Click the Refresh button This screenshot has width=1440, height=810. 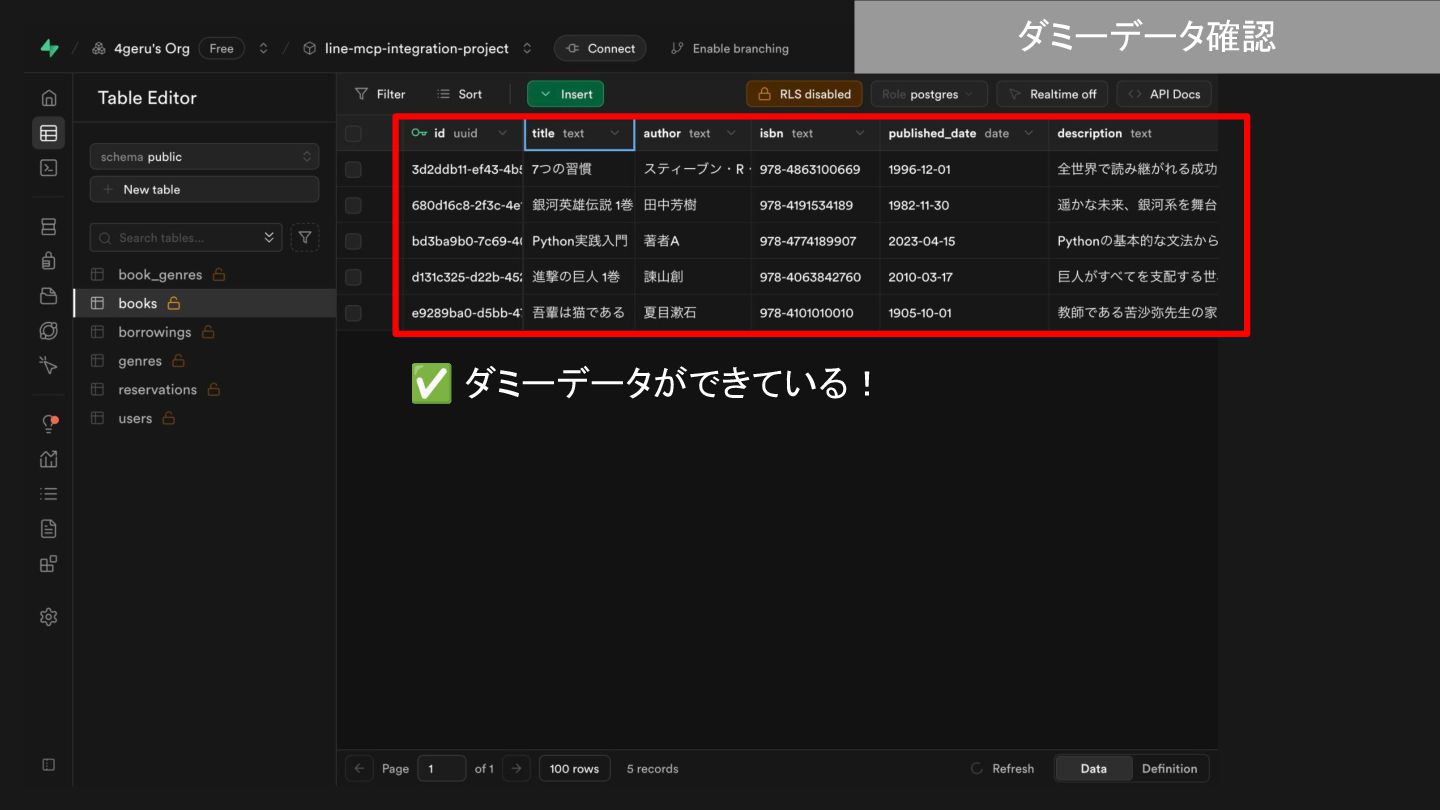[1002, 768]
